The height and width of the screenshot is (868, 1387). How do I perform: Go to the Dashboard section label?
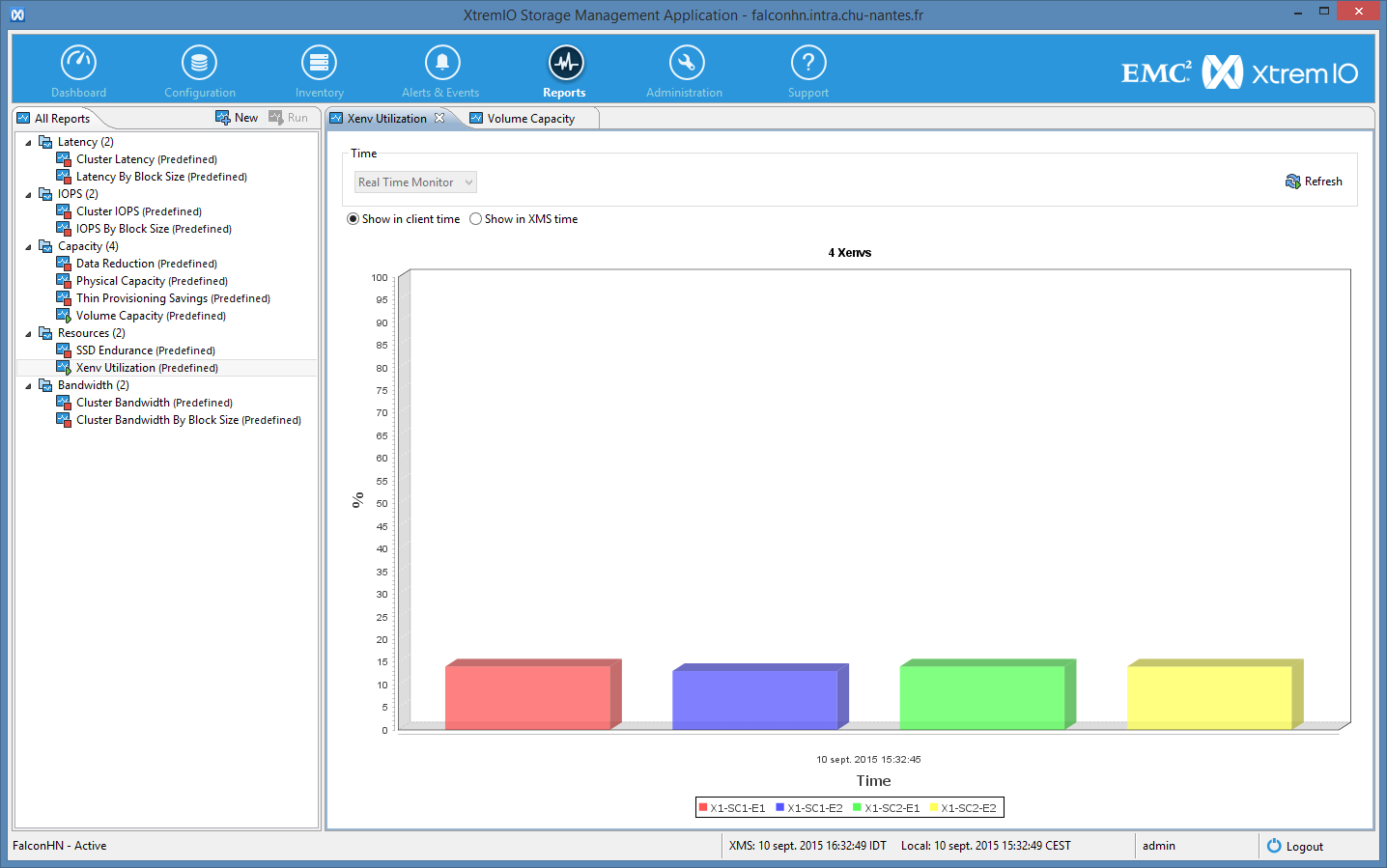(79, 93)
